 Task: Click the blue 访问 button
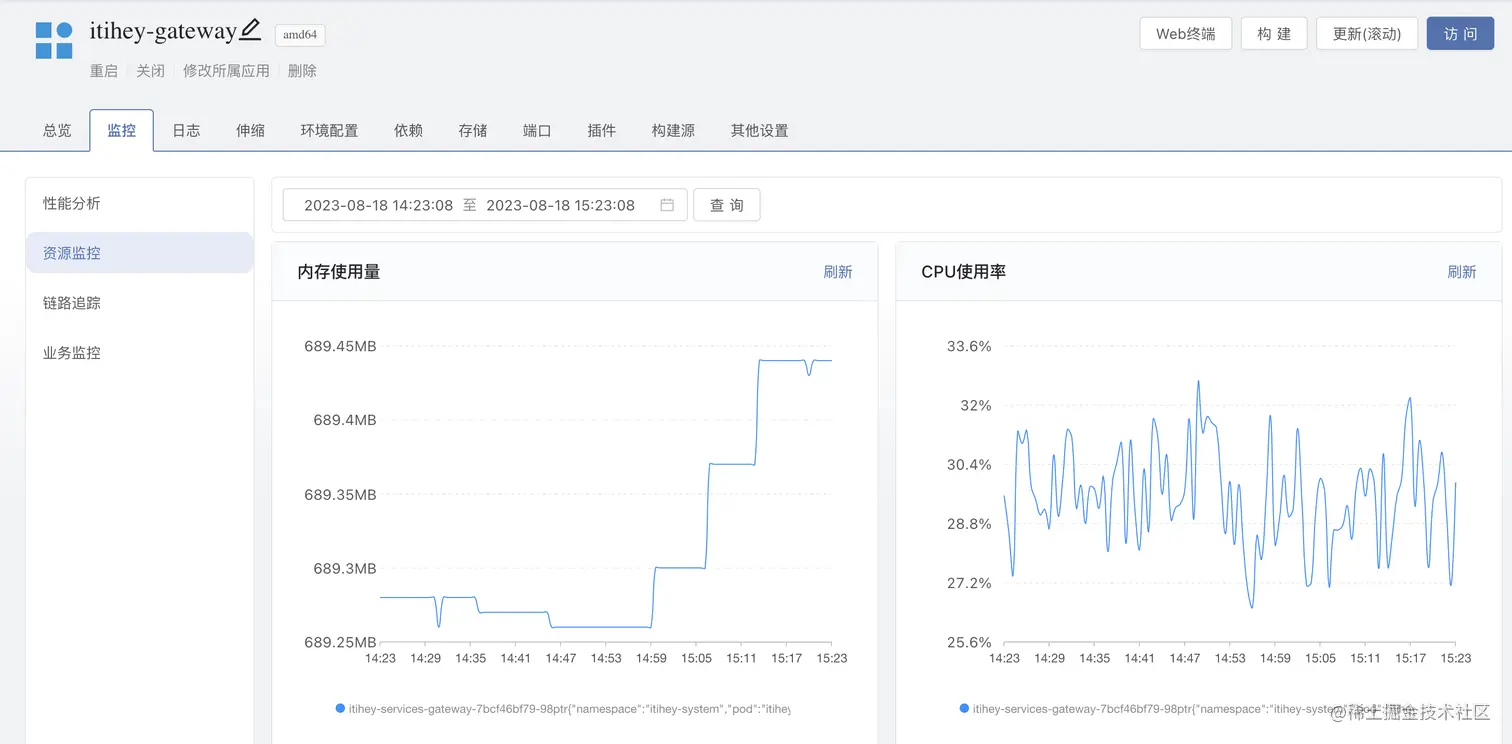point(1460,34)
